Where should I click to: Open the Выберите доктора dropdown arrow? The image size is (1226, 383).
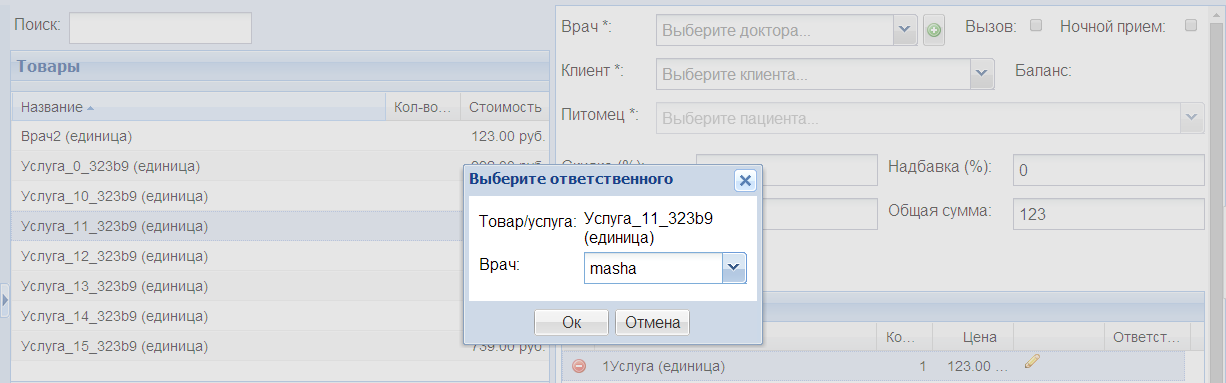tap(905, 30)
